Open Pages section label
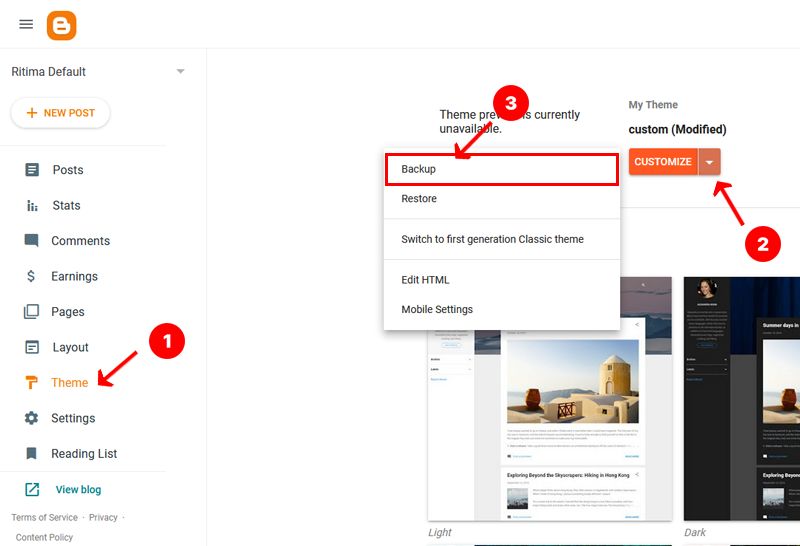Viewport: 800px width, 546px height. click(68, 312)
